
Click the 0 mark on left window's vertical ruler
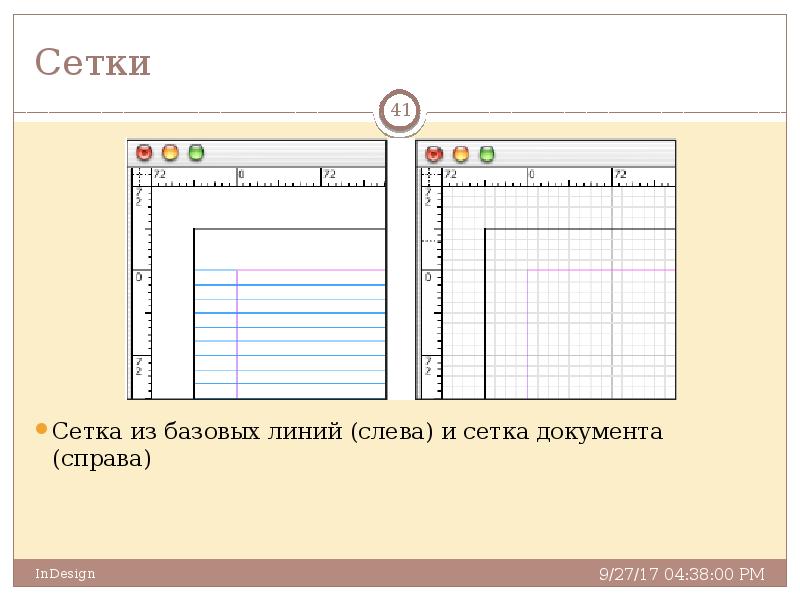coord(139,277)
